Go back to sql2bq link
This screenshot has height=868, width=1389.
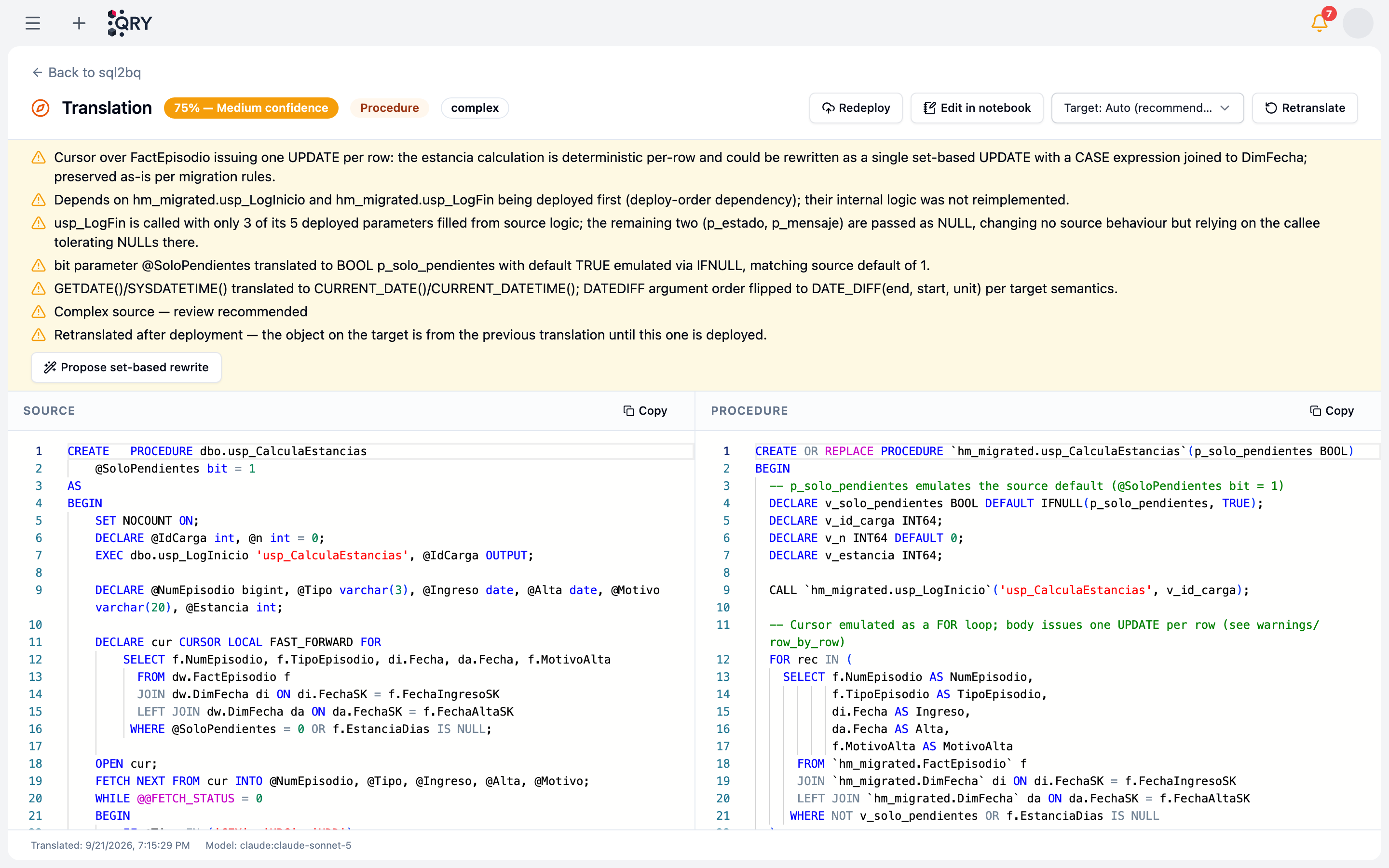click(x=86, y=72)
